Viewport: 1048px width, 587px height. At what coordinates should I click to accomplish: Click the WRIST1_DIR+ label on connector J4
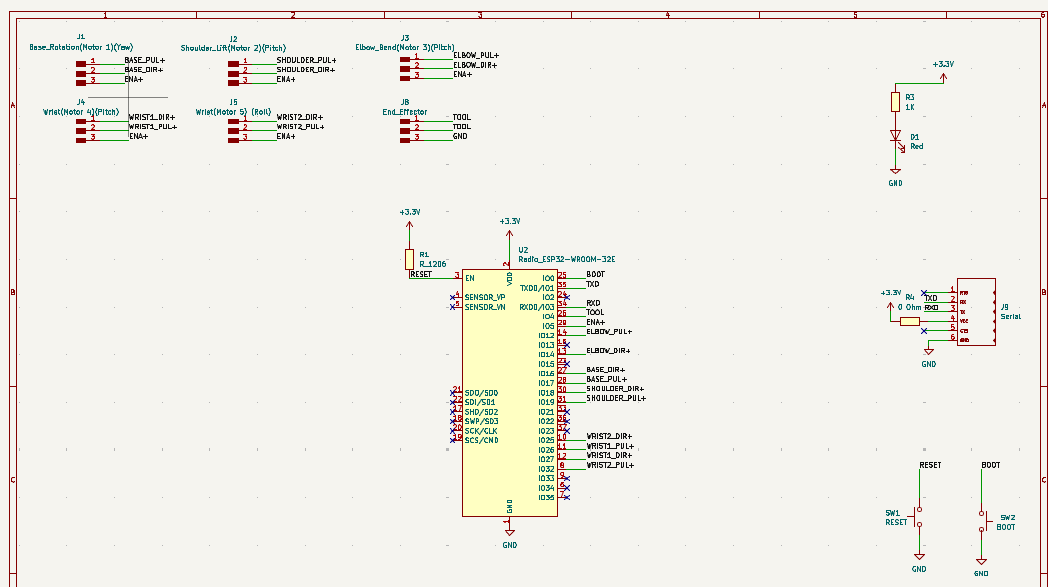[152, 117]
